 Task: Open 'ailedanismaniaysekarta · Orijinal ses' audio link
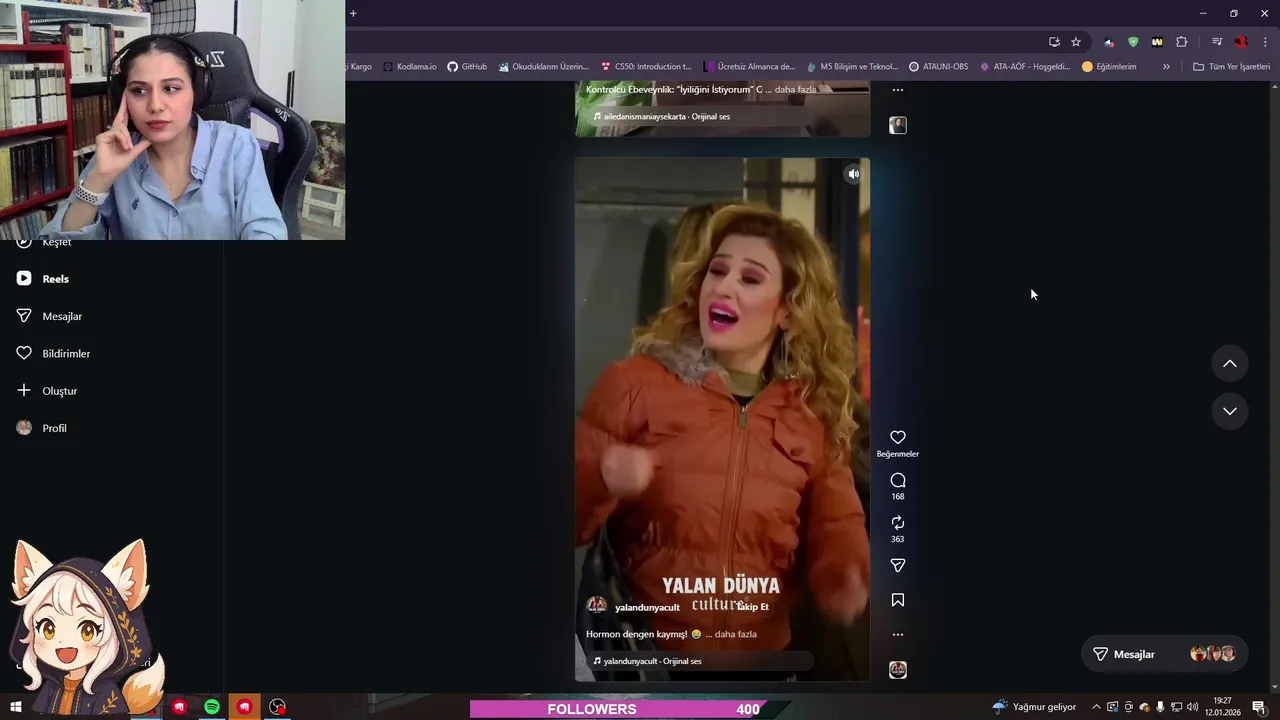[667, 116]
